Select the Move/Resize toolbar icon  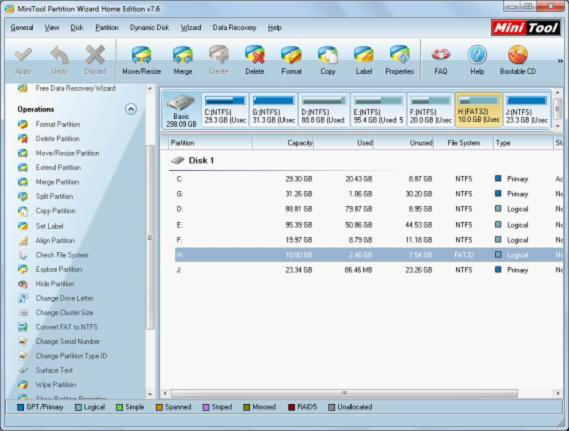[142, 60]
